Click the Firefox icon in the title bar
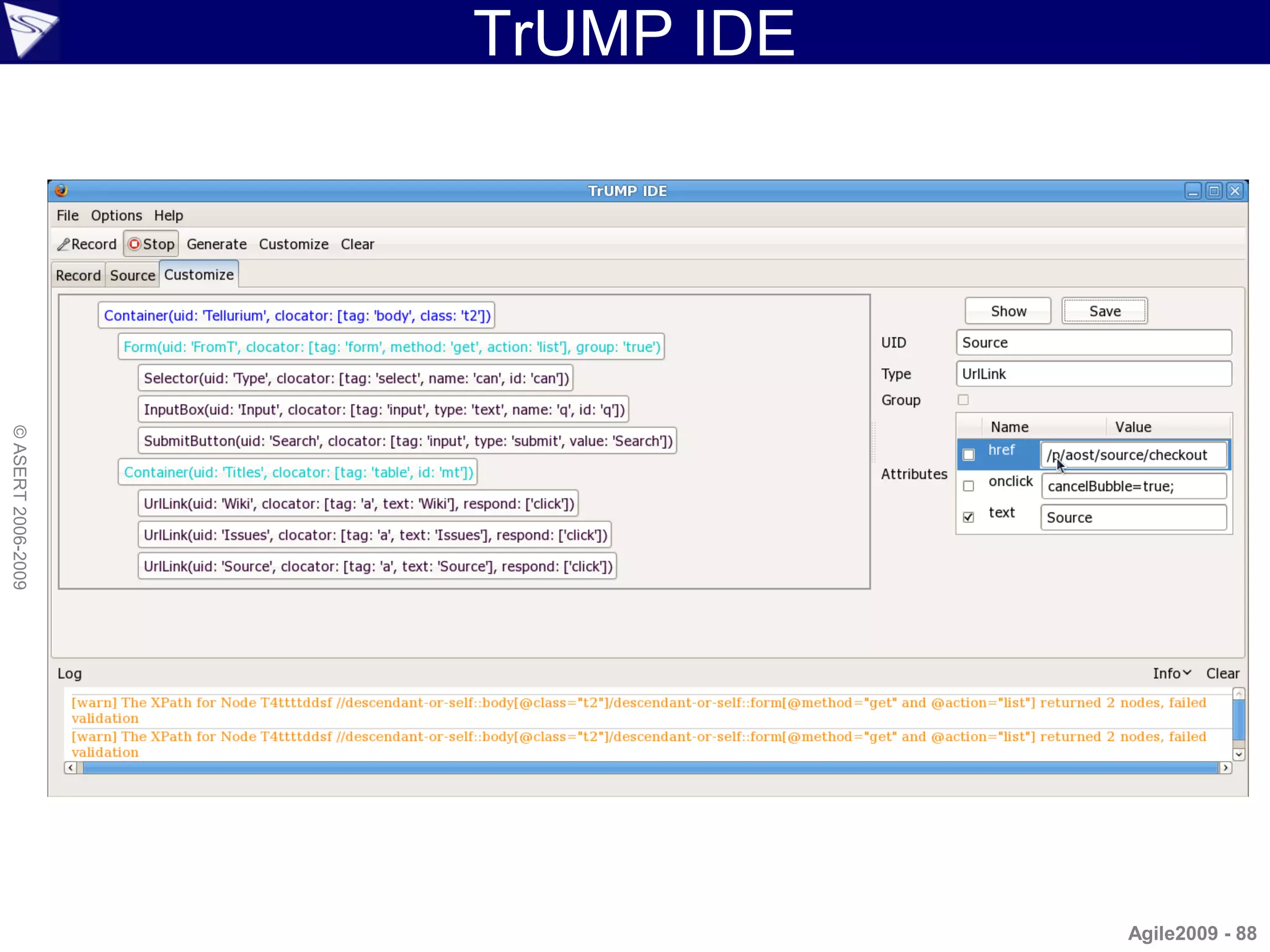The image size is (1270, 952). pyautogui.click(x=61, y=191)
